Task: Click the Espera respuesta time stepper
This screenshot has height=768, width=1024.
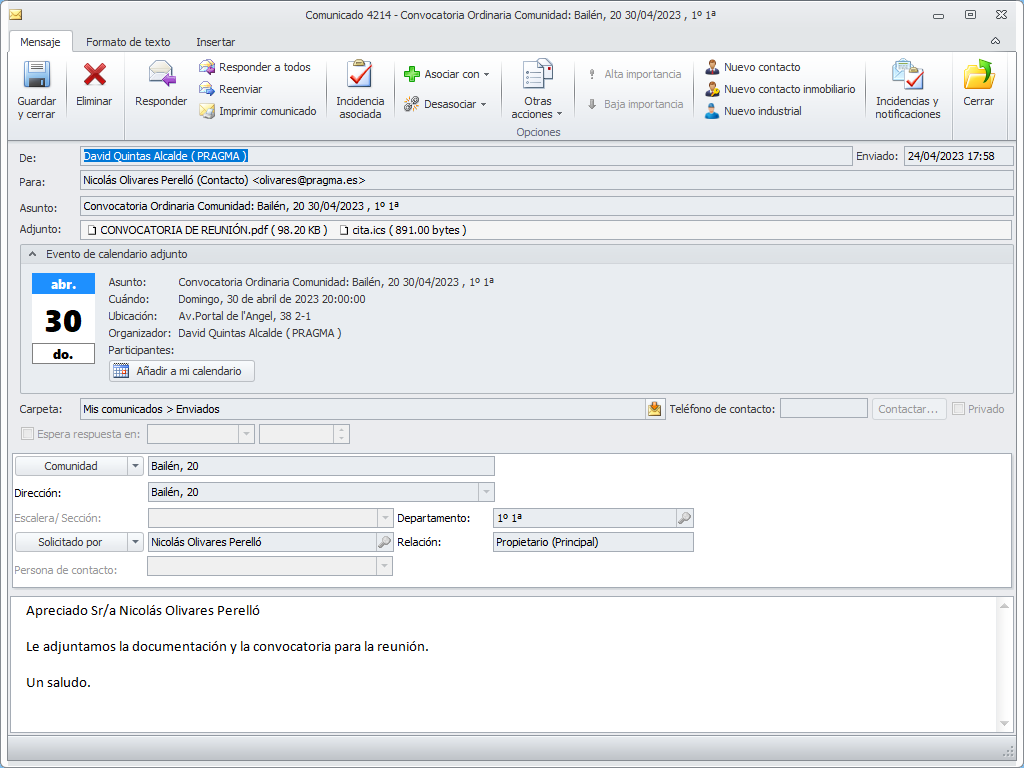Action: [x=342, y=434]
